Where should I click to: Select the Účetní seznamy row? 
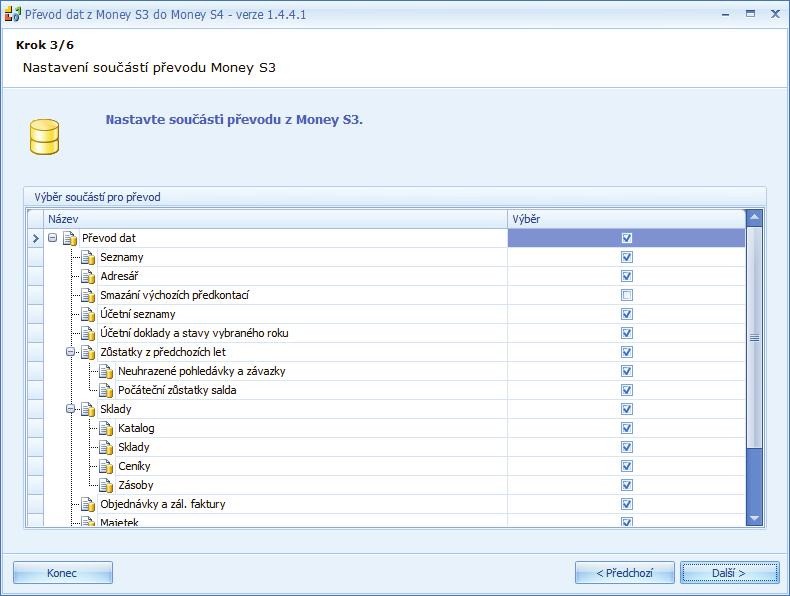pyautogui.click(x=386, y=314)
